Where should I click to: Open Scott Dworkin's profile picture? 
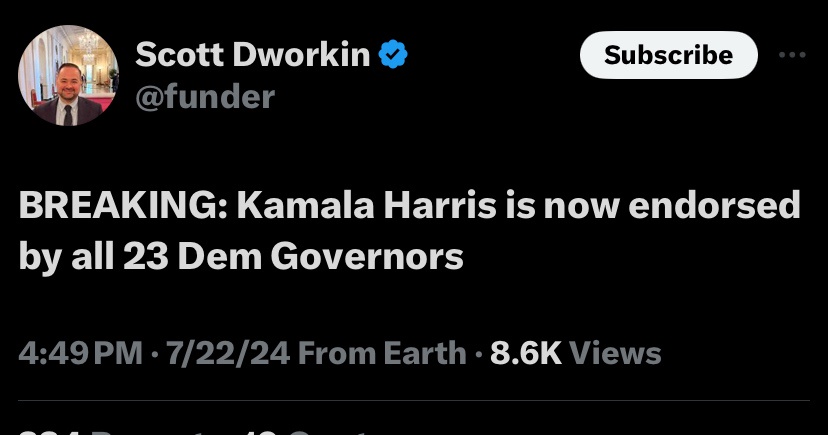pos(68,75)
